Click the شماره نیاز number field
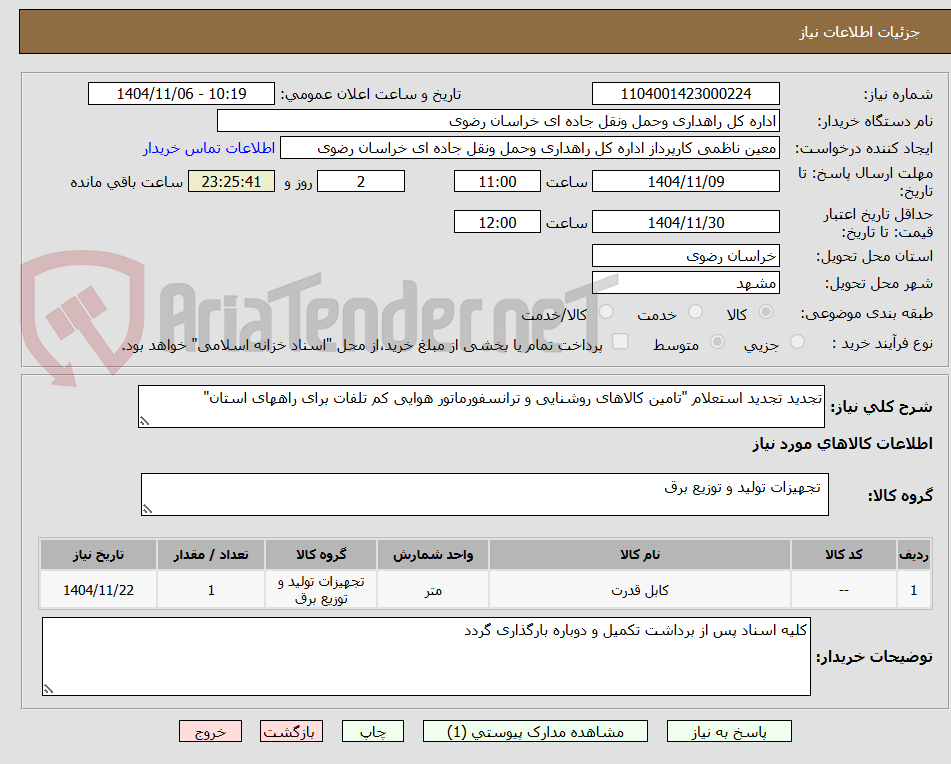 (685, 94)
